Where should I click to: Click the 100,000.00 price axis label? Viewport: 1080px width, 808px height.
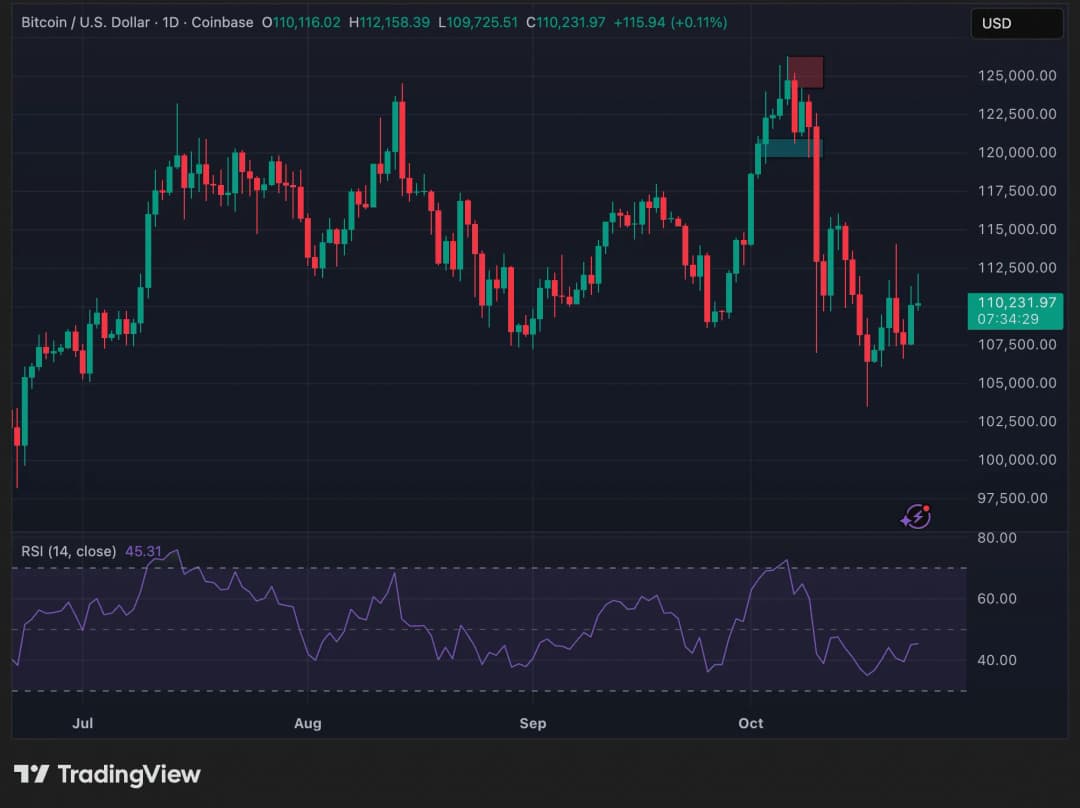coord(1017,460)
